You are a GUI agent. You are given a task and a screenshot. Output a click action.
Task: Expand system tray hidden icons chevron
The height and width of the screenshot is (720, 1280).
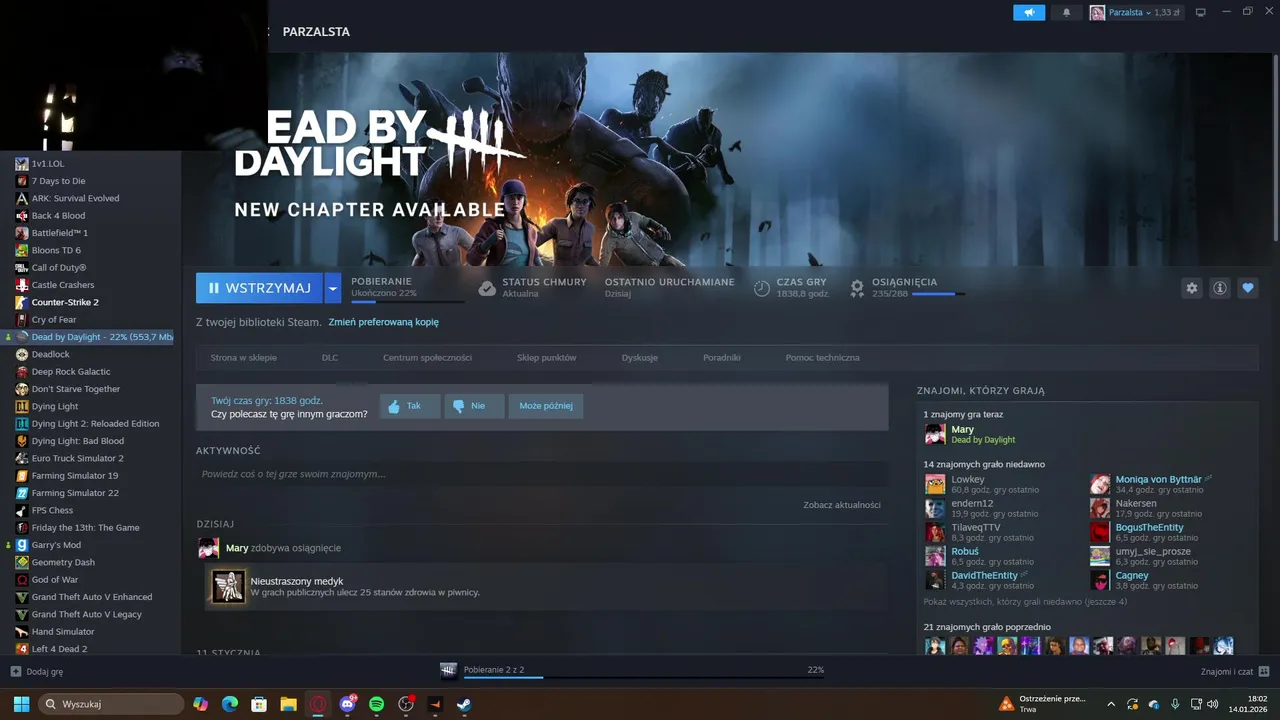pos(1110,704)
